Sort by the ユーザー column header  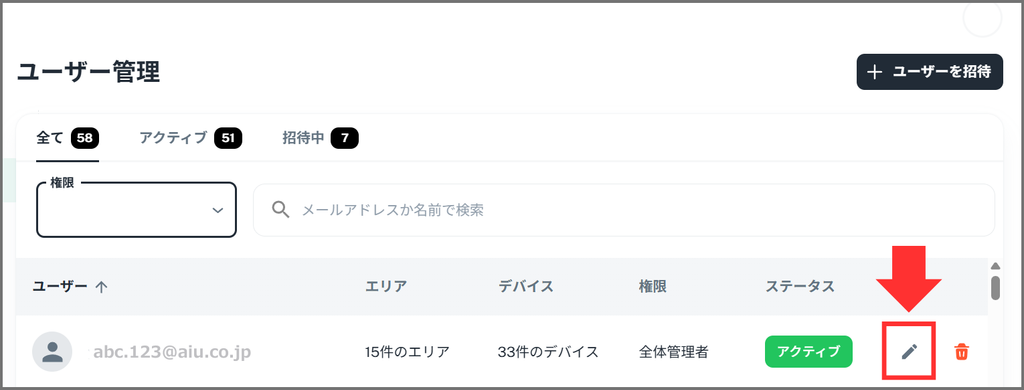[60, 286]
